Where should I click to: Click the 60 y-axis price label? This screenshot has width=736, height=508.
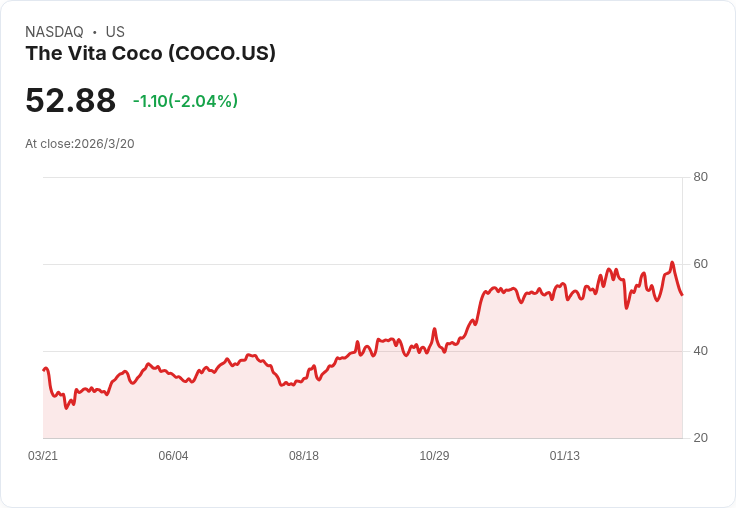(700, 264)
